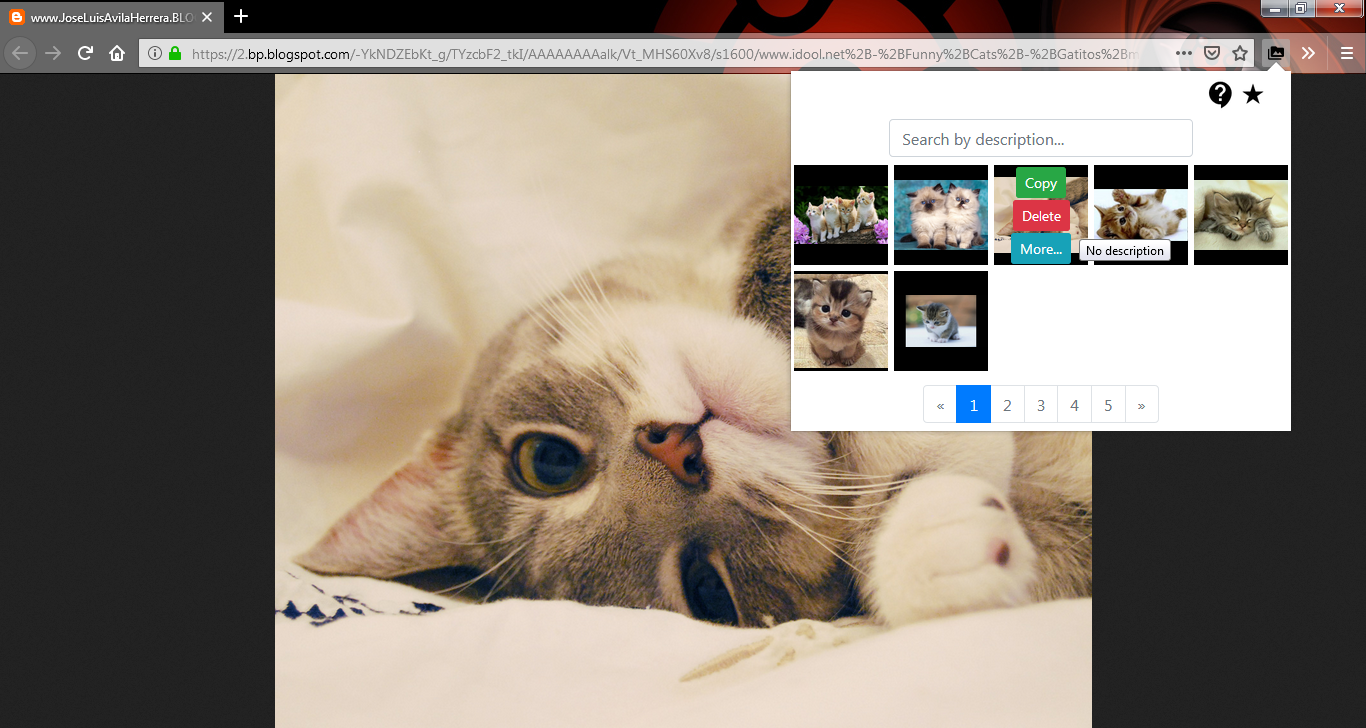Click the red Delete button
The height and width of the screenshot is (728, 1366).
(x=1041, y=216)
